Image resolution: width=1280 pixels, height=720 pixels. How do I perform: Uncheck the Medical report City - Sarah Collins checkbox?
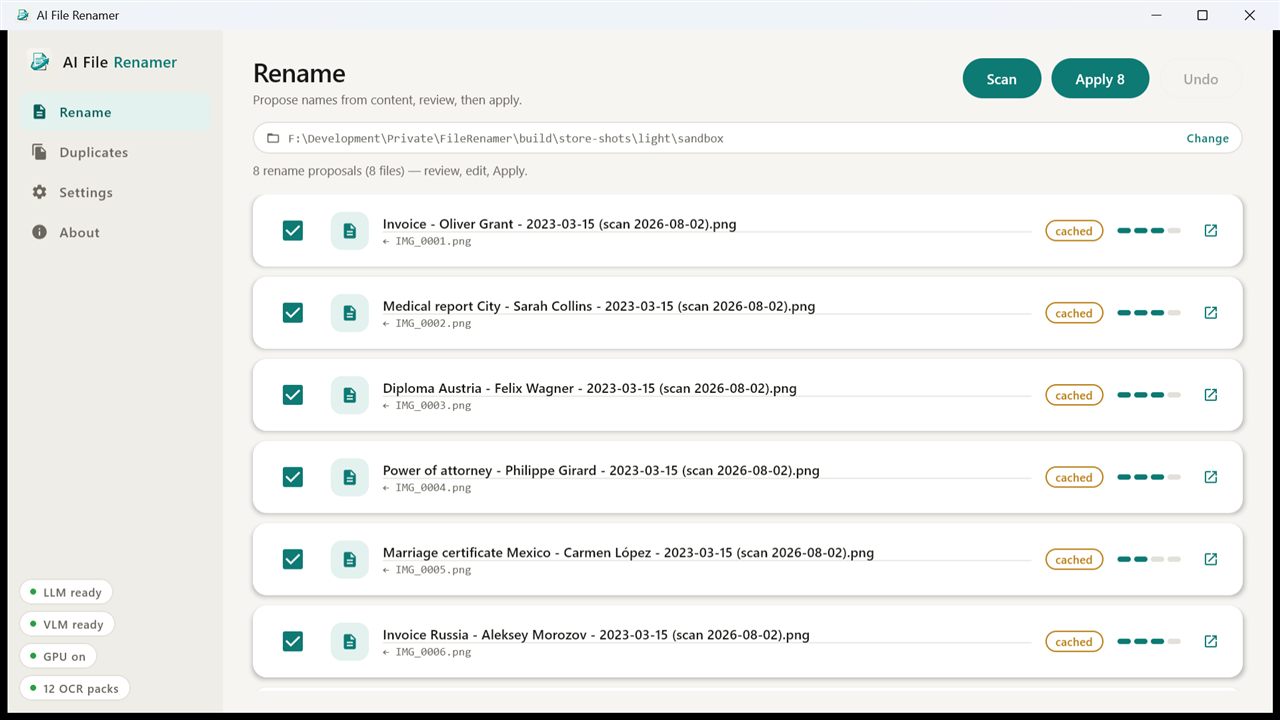pos(293,313)
